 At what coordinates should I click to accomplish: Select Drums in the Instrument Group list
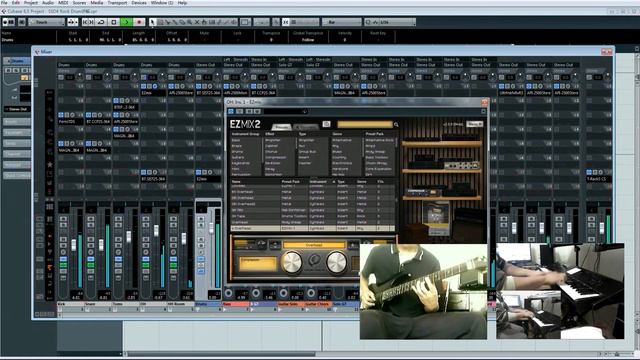pyautogui.click(x=237, y=151)
